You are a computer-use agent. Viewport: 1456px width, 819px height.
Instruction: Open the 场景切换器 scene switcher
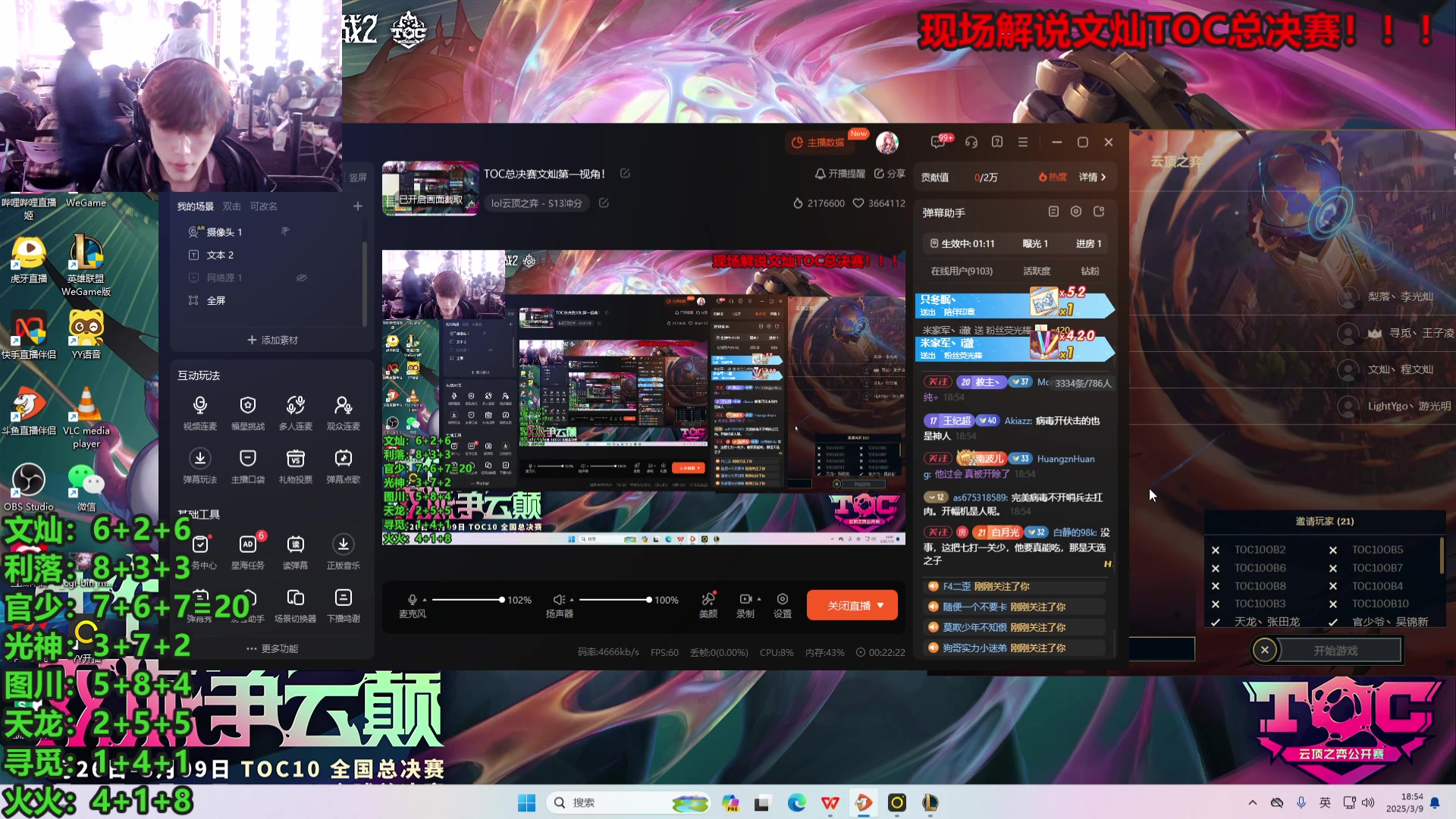click(296, 600)
